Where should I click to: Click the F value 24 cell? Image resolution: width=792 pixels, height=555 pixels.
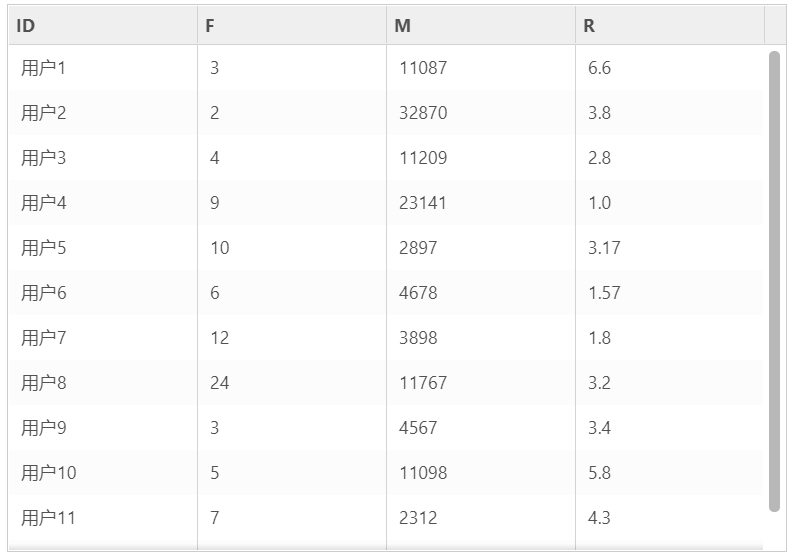pyautogui.click(x=292, y=382)
